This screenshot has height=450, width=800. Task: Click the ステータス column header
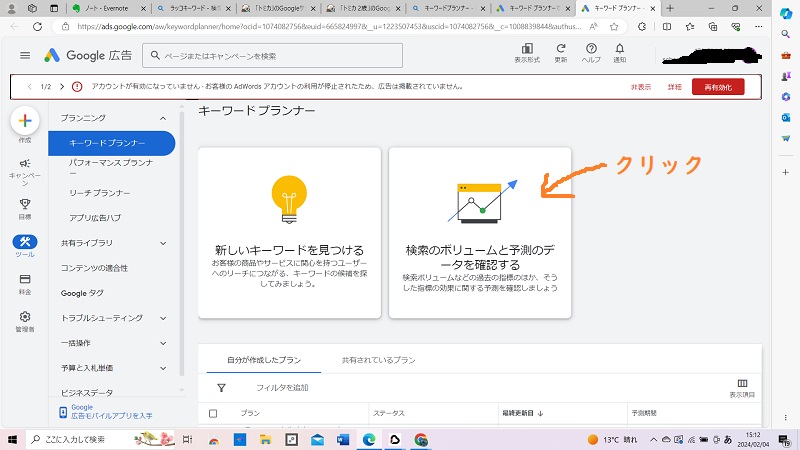389,413
